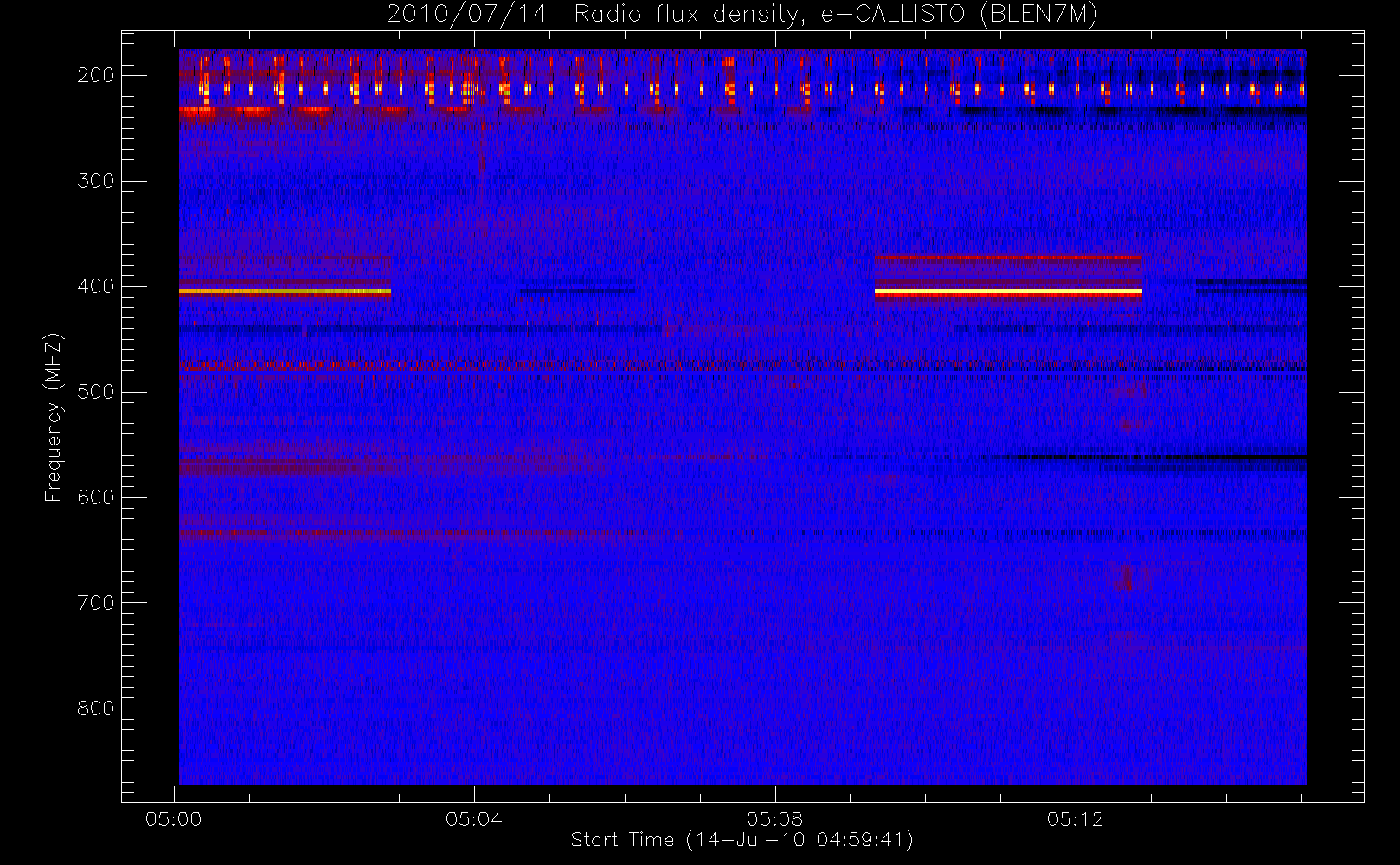Click the 500 frequency tick label
Screen dimensions: 1400x865
pyautogui.click(x=95, y=392)
